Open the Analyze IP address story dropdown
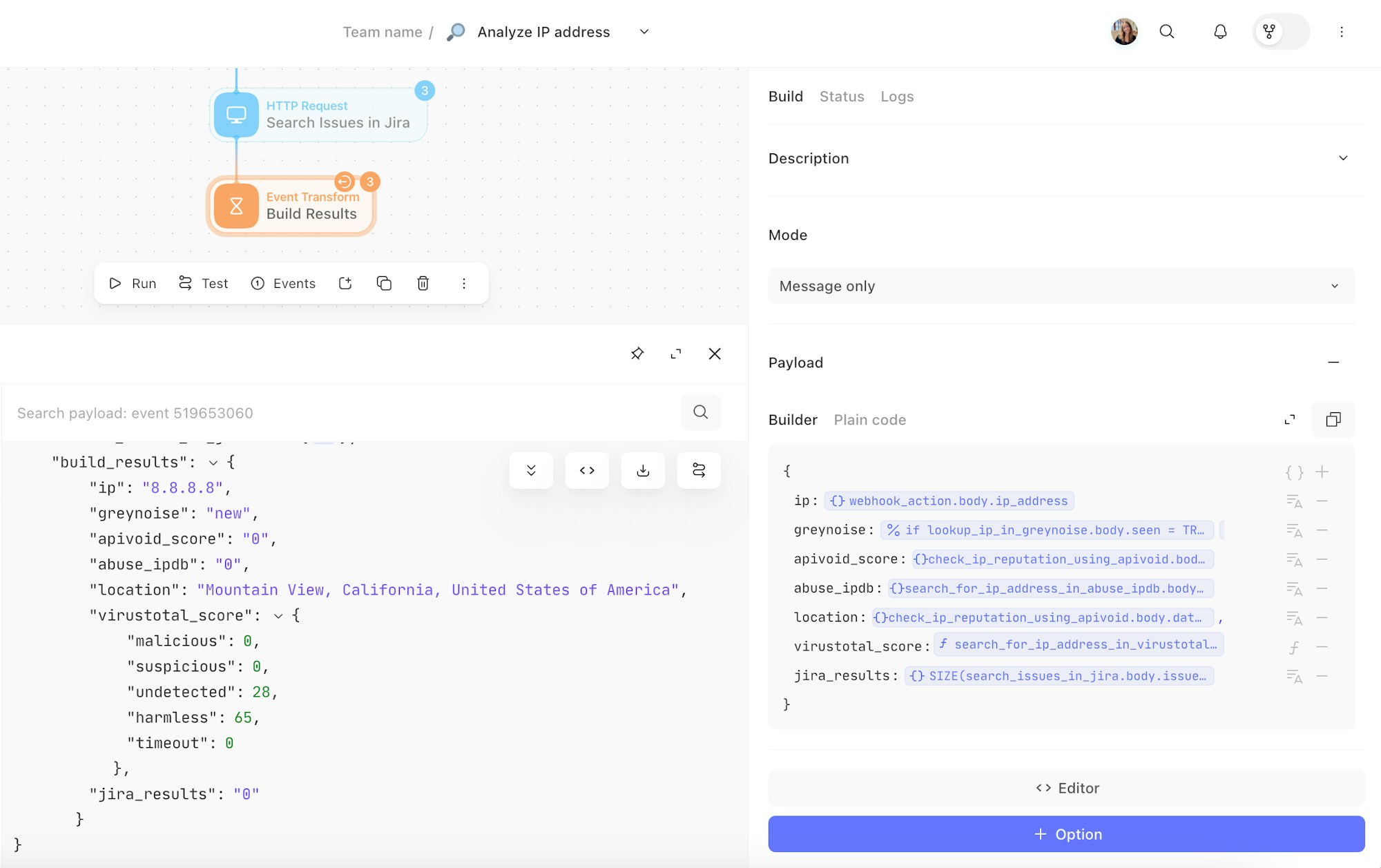 pos(644,32)
